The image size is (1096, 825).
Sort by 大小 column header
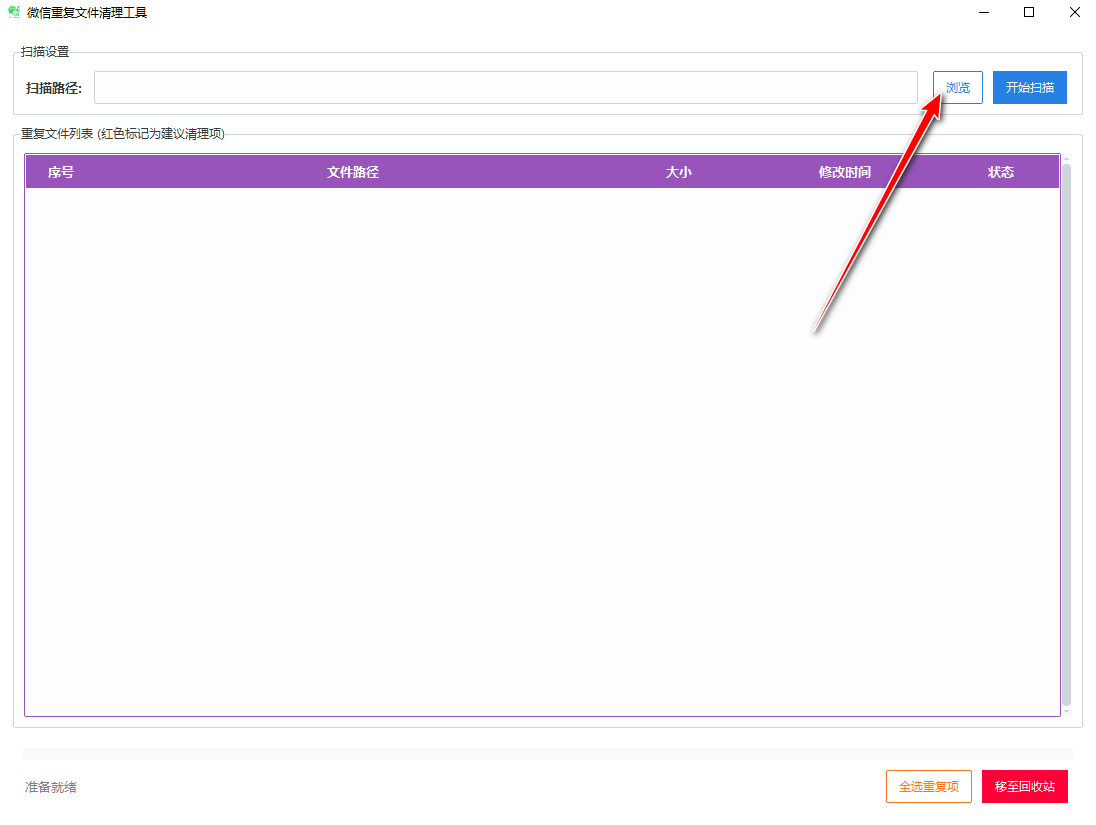pos(679,172)
